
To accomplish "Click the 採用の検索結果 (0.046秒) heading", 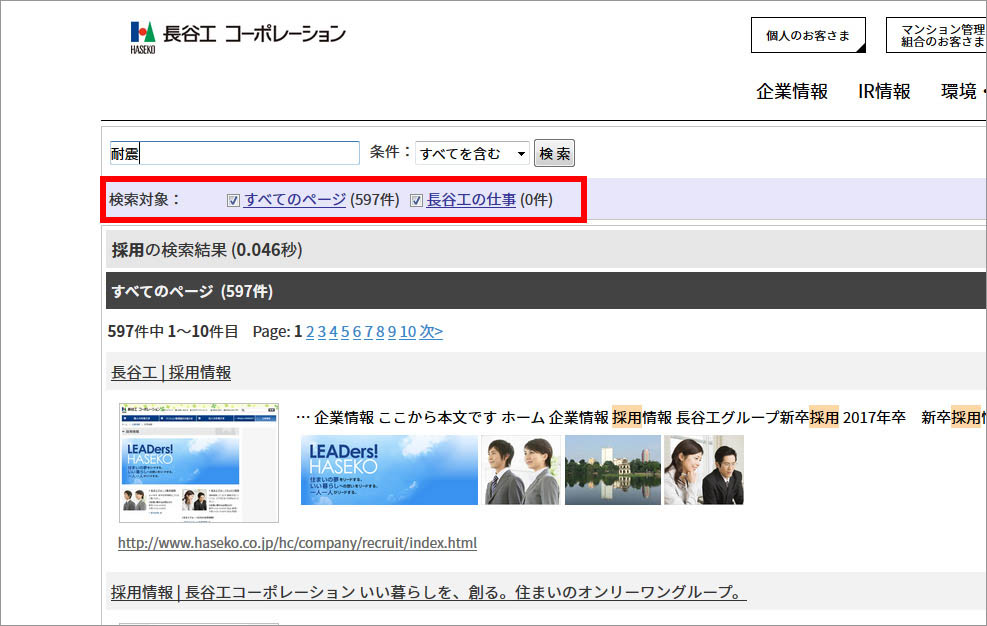I will [207, 250].
